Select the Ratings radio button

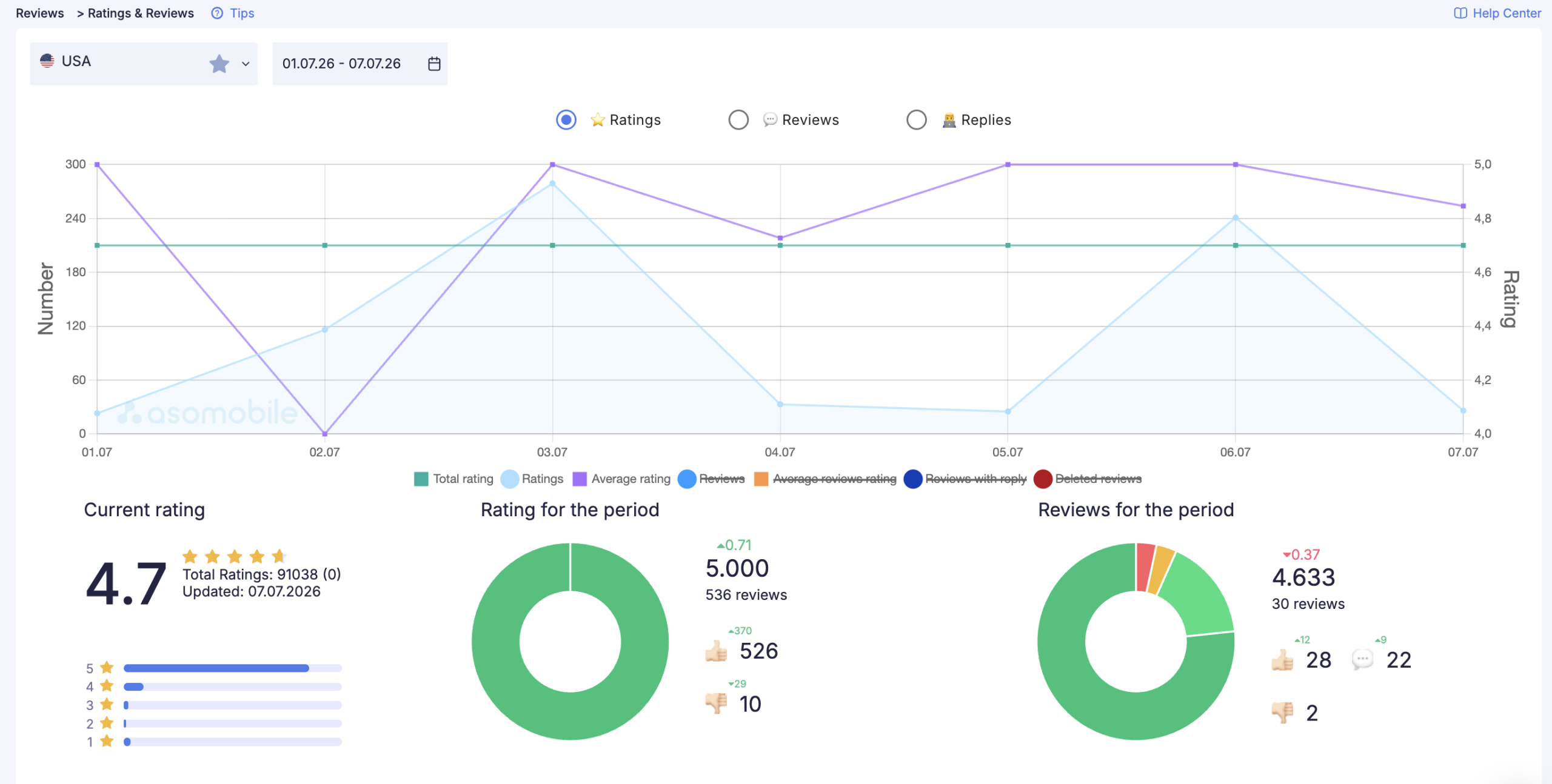[x=566, y=120]
